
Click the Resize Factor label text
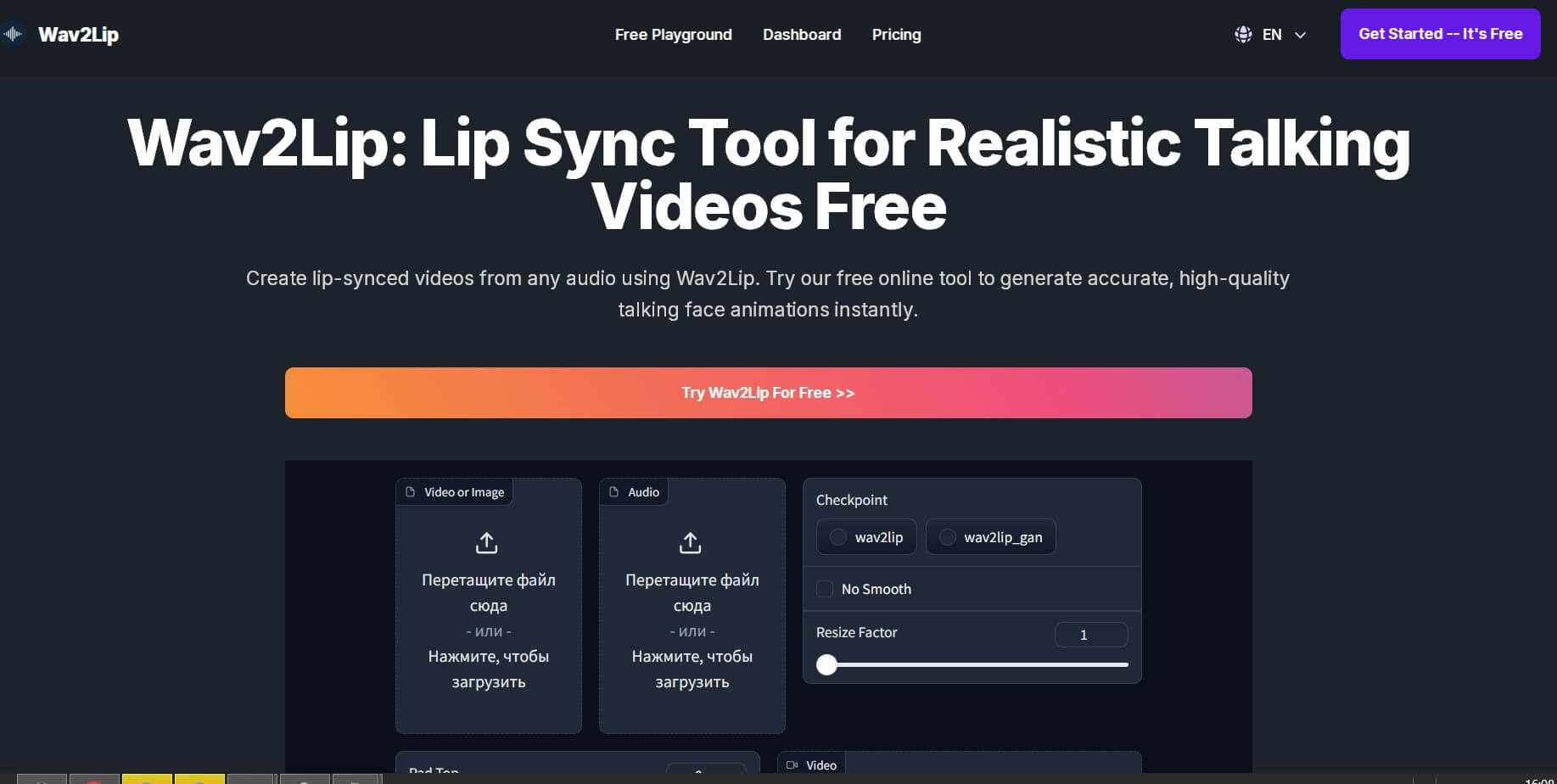coord(857,632)
